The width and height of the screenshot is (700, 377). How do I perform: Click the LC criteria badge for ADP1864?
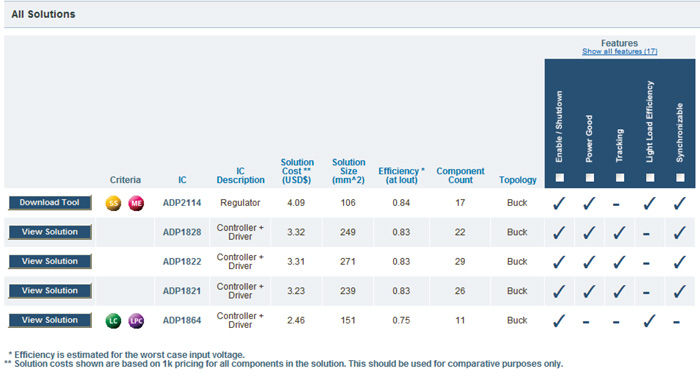point(113,321)
